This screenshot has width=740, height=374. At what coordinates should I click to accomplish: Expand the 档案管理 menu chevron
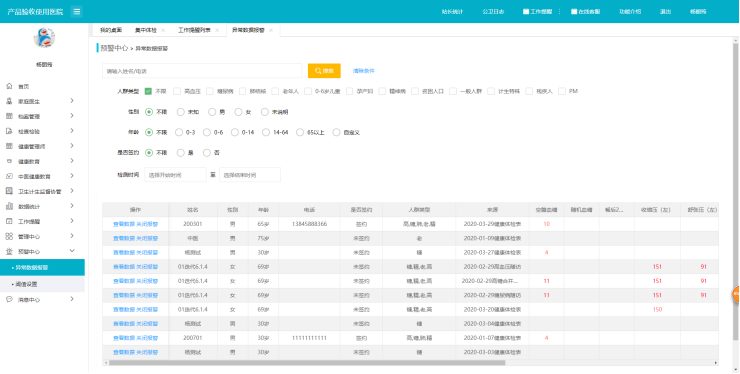coord(72,116)
